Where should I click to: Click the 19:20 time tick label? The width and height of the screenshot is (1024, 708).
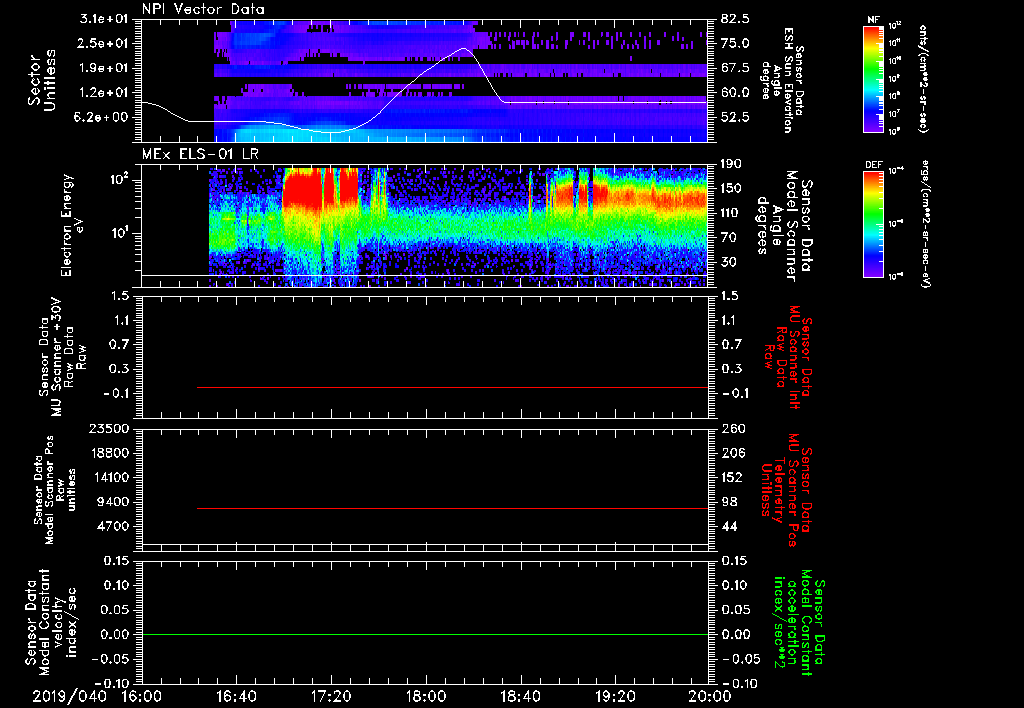coord(615,696)
